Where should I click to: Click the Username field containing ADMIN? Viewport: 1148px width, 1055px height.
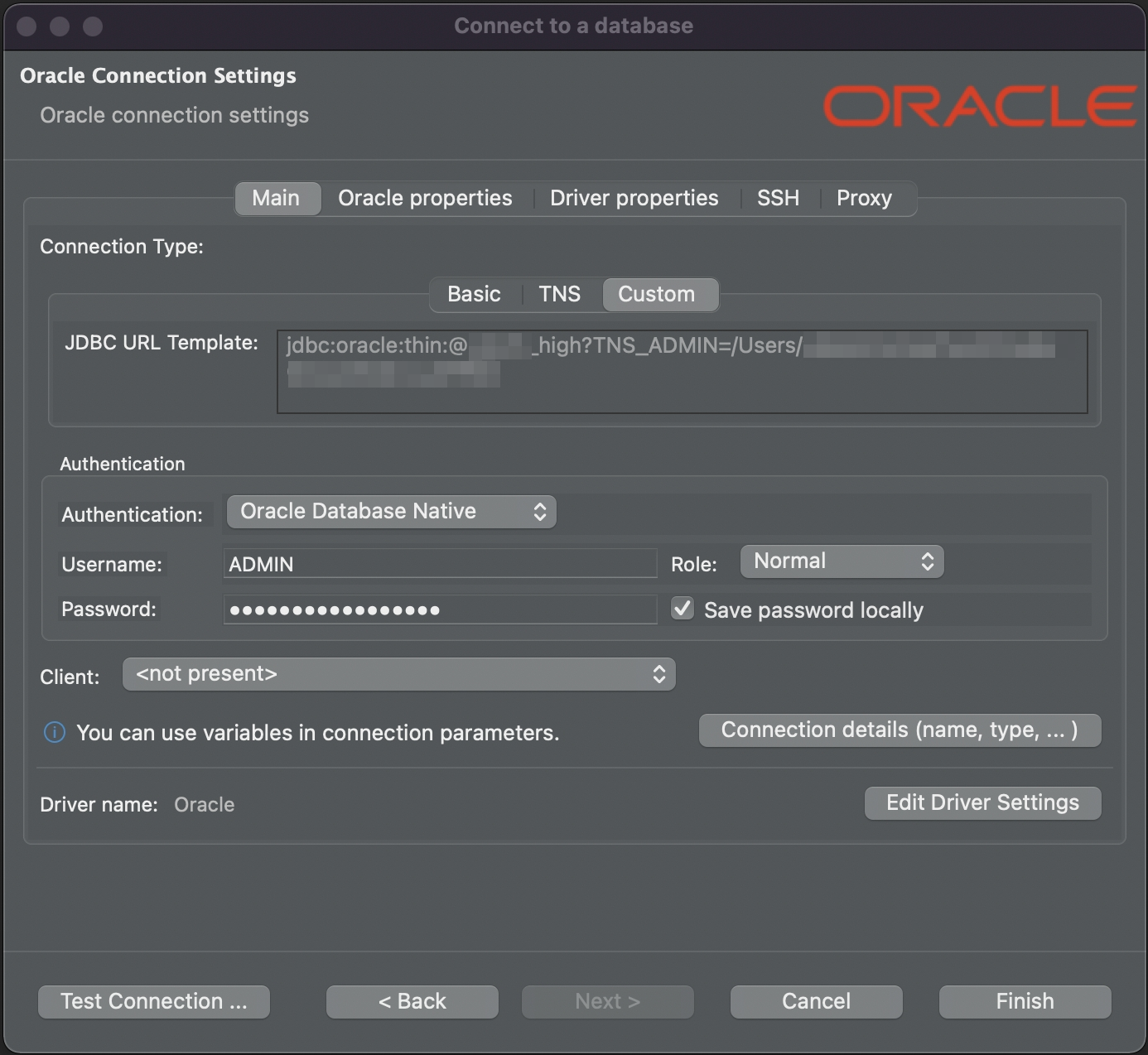(440, 564)
